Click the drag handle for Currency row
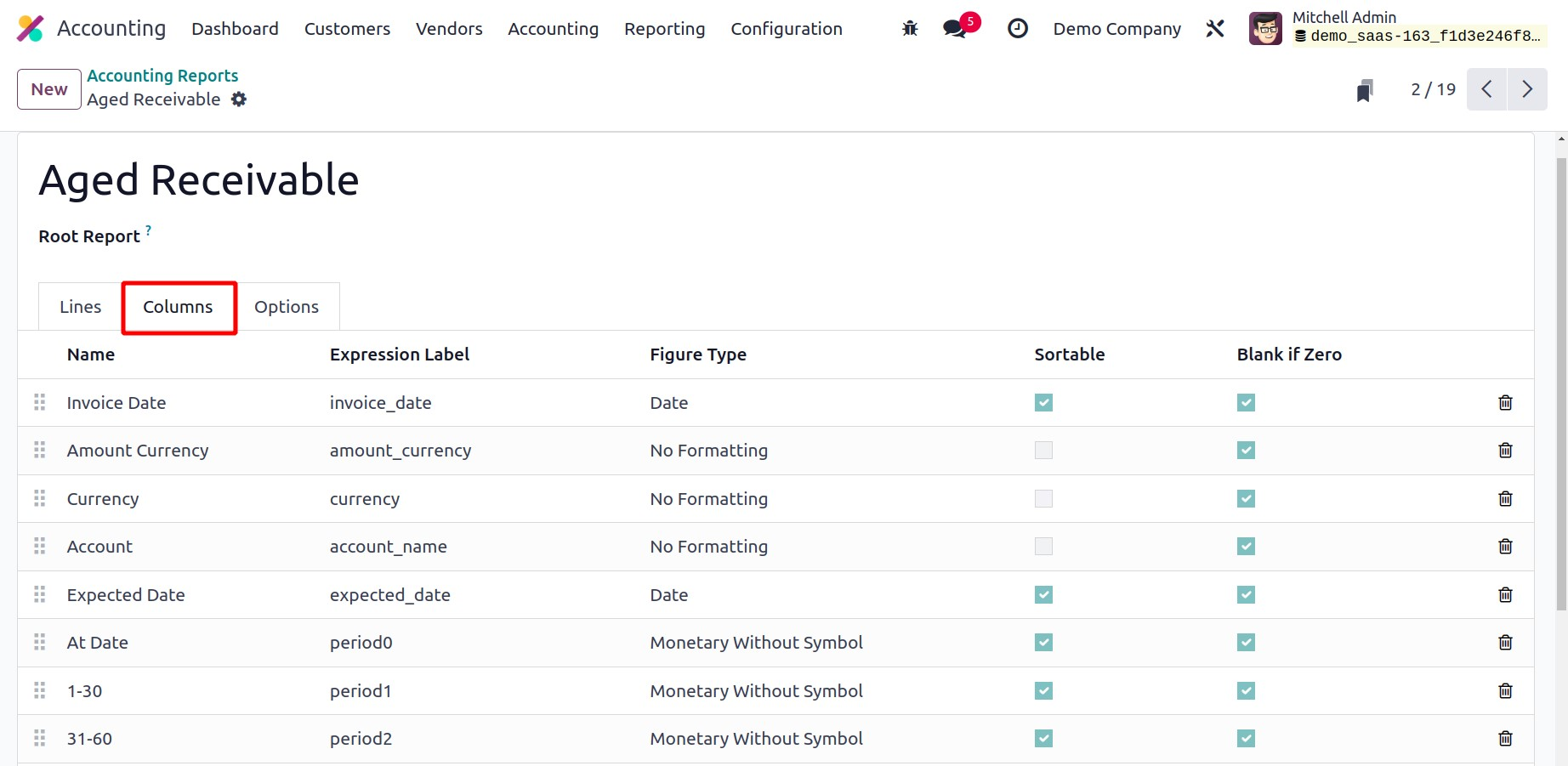The height and width of the screenshot is (766, 1568). (x=40, y=499)
